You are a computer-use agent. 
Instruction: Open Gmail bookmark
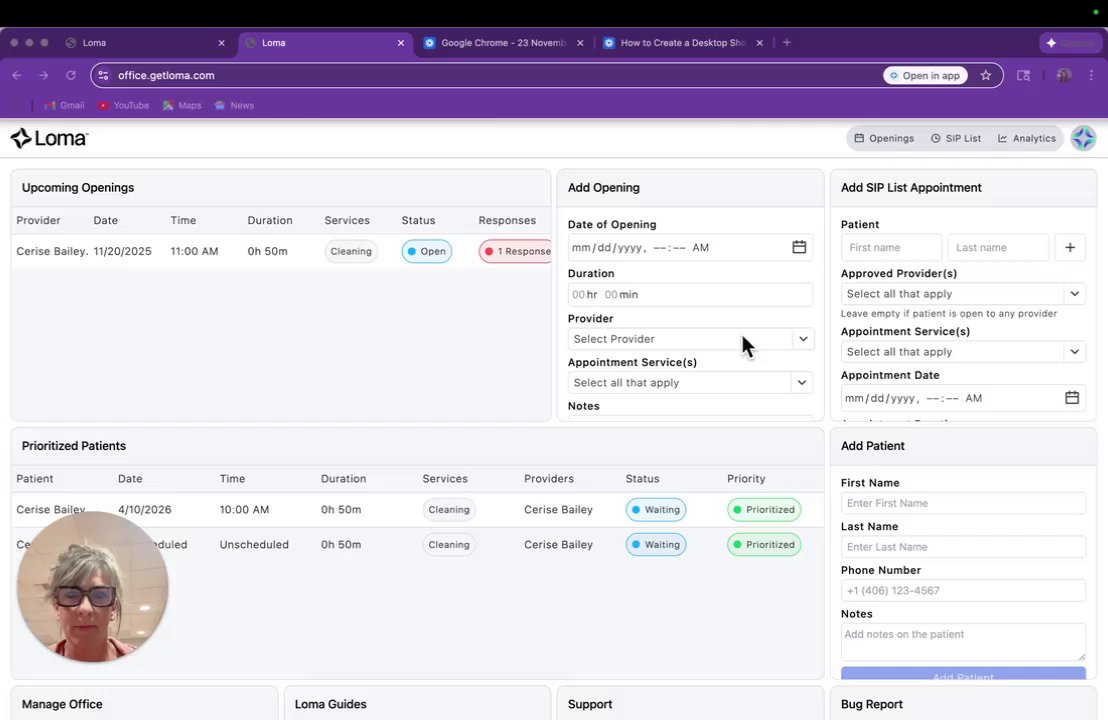click(64, 105)
